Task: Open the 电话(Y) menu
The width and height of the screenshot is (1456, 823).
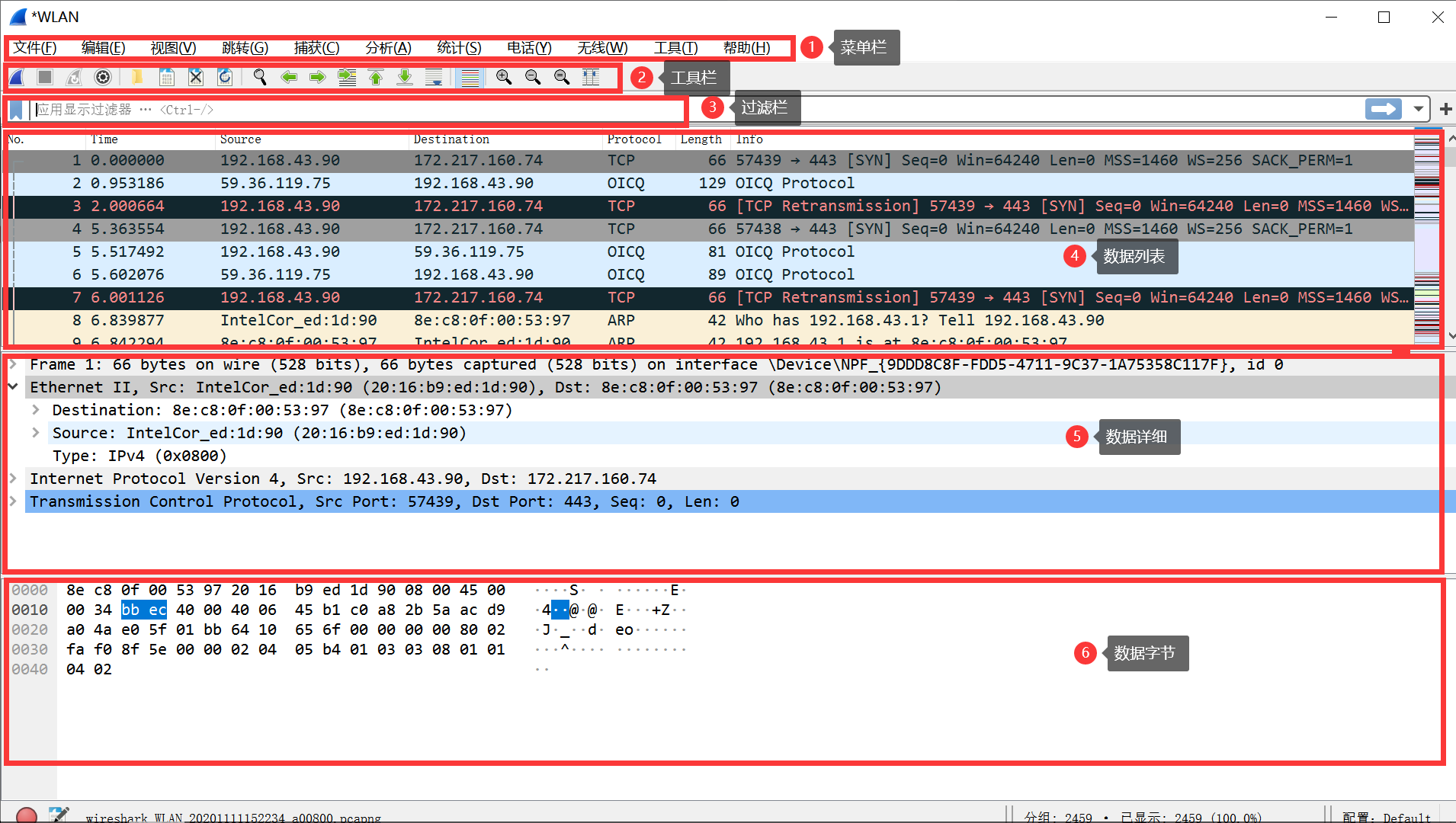Action: (x=529, y=47)
